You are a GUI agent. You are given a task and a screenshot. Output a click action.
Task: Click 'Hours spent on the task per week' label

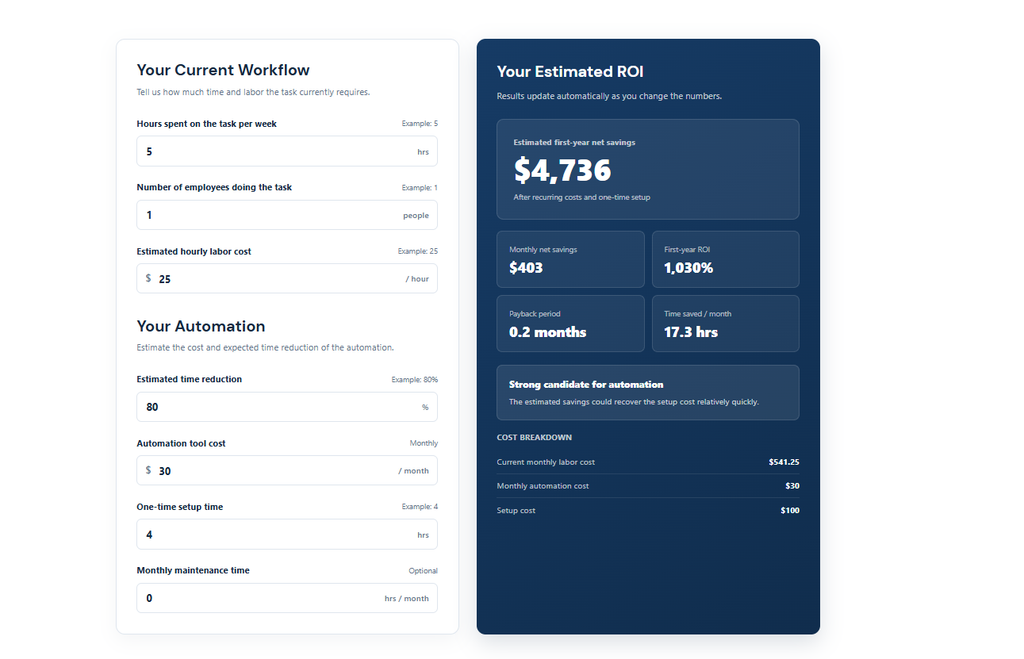pyautogui.click(x=206, y=123)
